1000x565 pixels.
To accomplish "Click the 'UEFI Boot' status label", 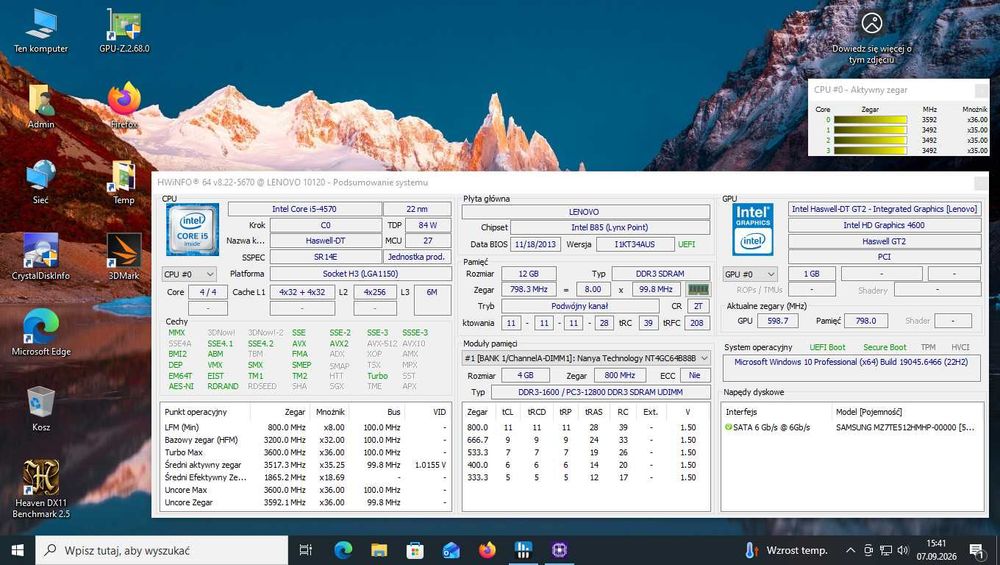I will (x=827, y=348).
